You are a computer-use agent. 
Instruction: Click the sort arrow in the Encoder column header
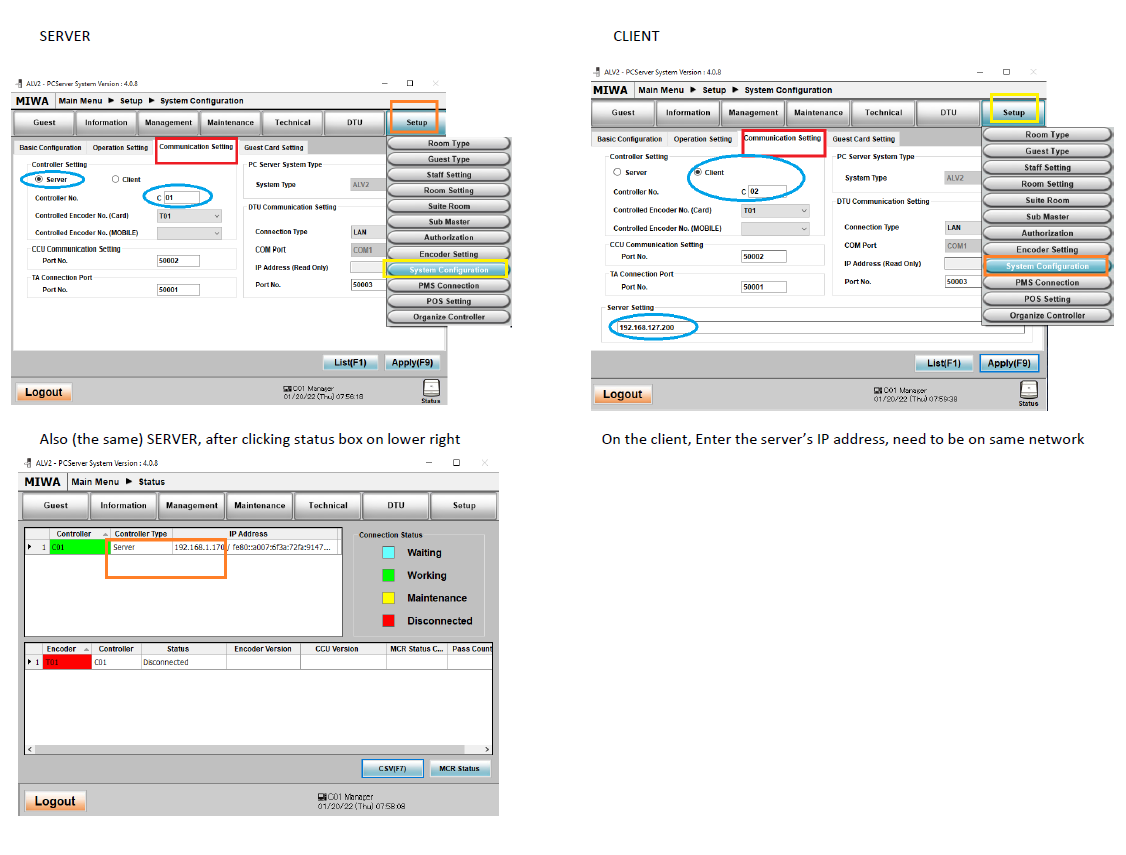85,649
